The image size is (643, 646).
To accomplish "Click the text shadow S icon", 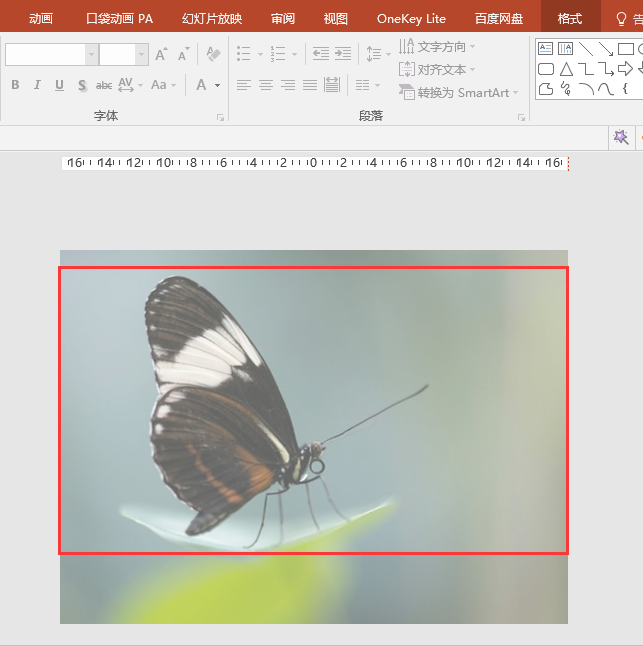I will point(82,85).
